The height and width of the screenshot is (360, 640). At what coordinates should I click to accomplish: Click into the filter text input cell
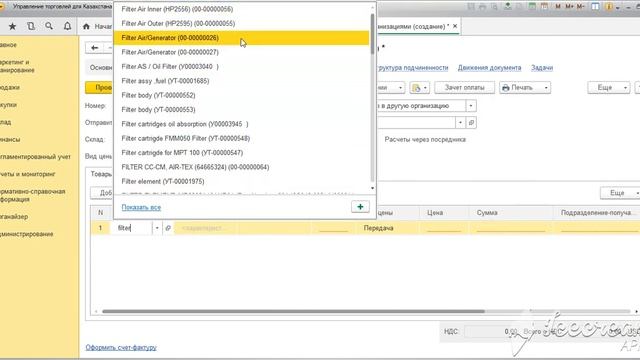coord(131,228)
